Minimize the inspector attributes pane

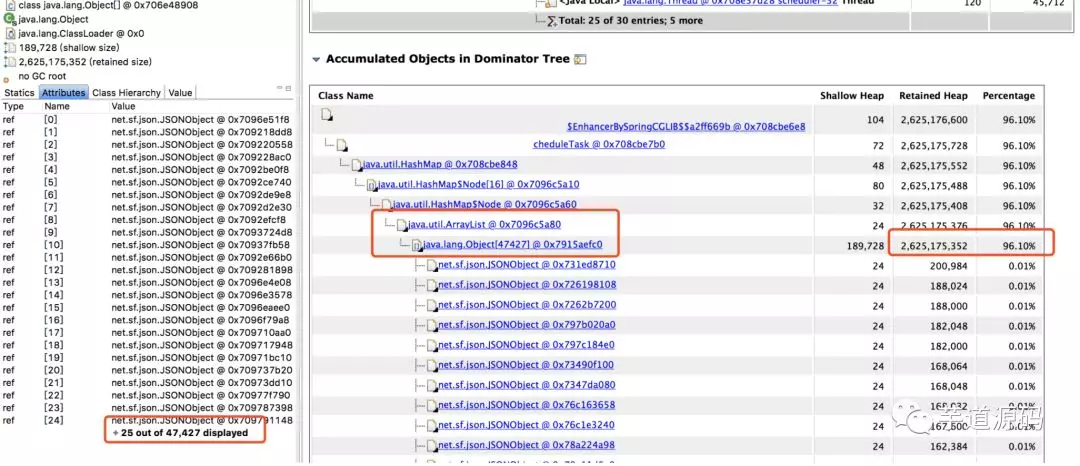(x=280, y=87)
